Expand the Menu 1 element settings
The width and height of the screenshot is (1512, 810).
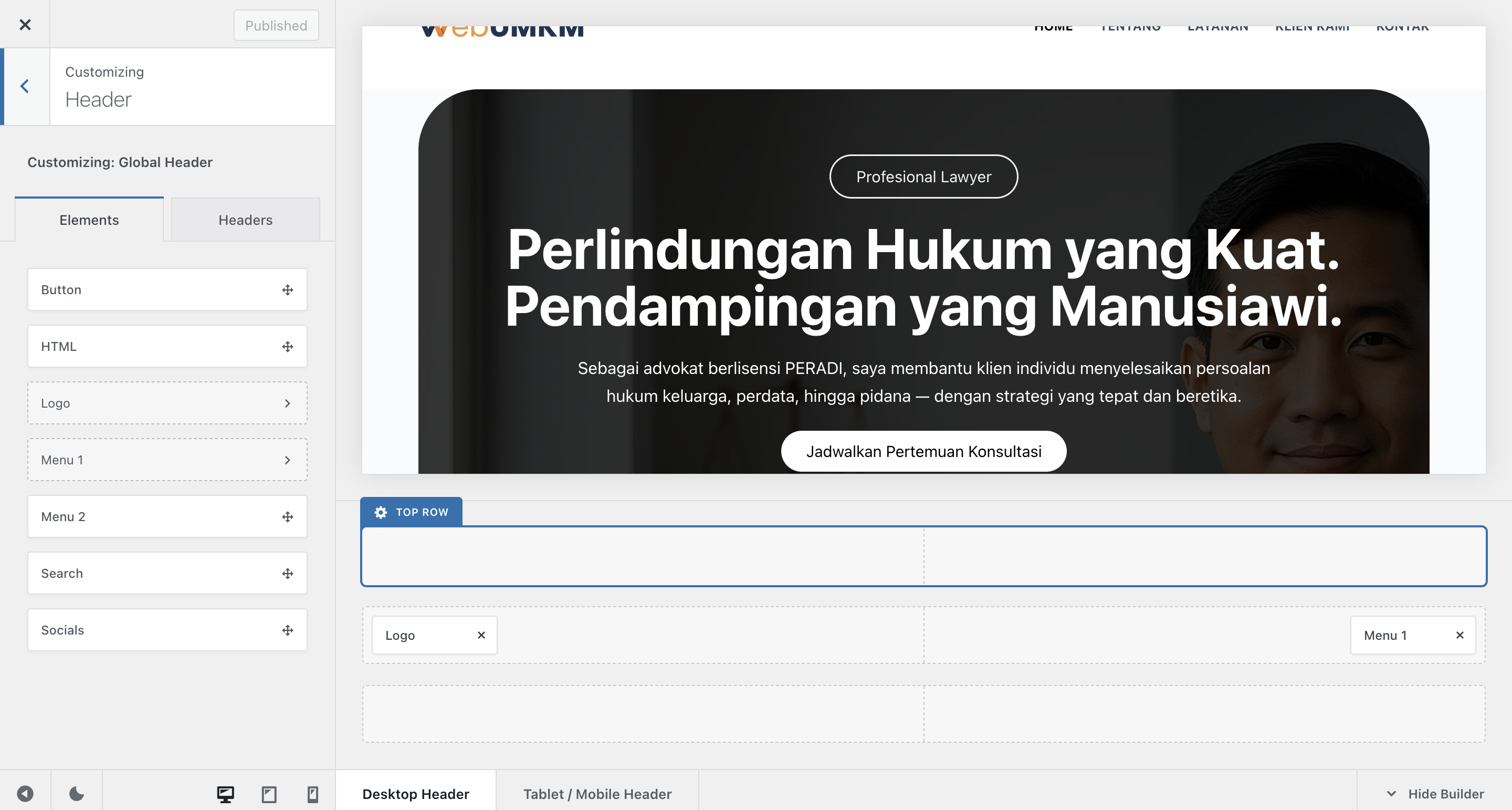click(288, 460)
